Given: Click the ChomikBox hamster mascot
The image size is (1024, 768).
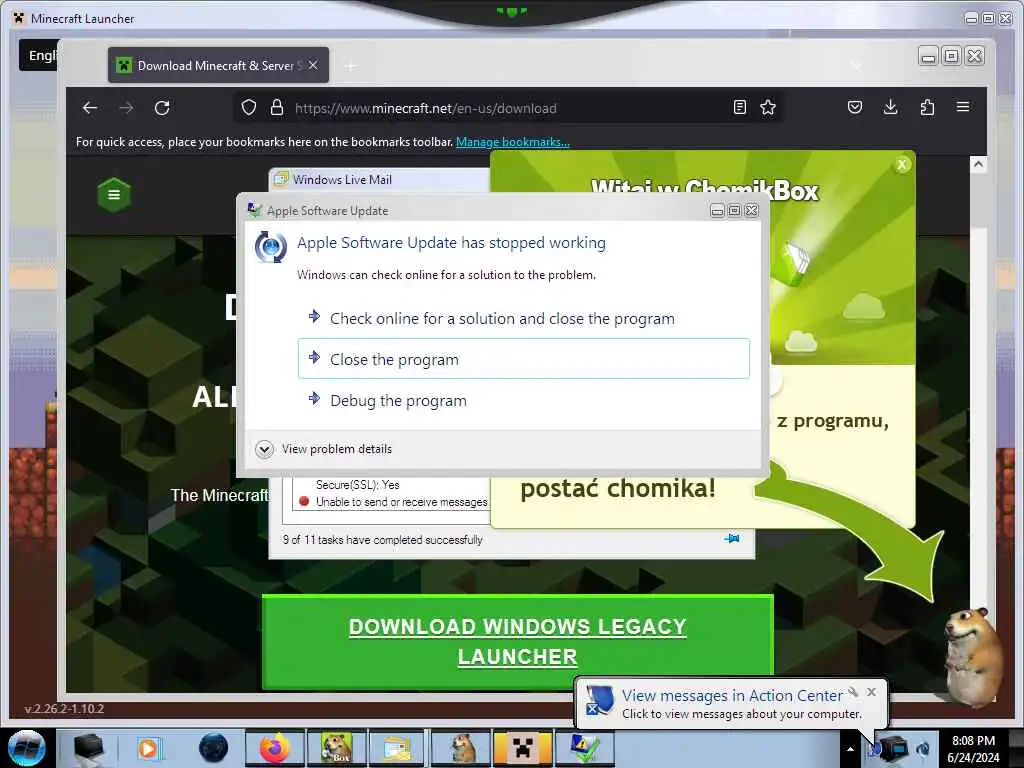Looking at the screenshot, I should (x=973, y=656).
